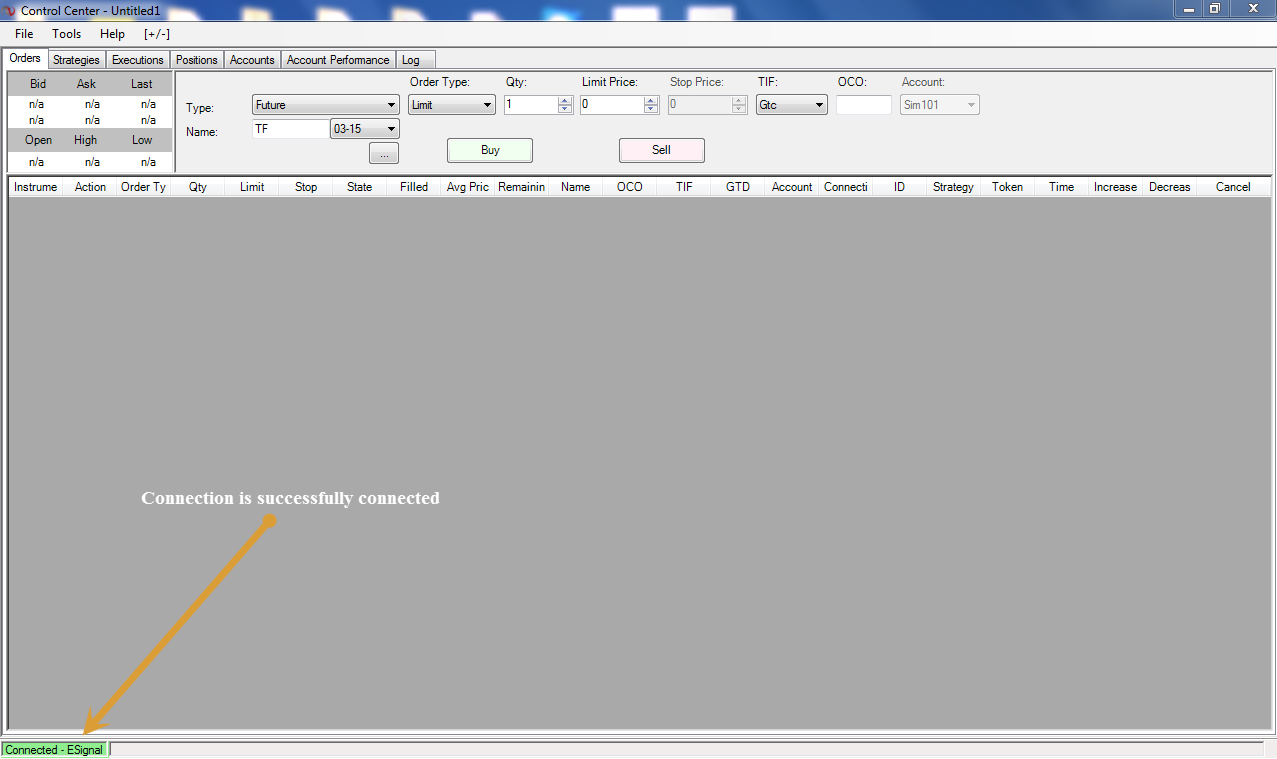The image size is (1277, 759).
Task: Sort by the Strategy column header
Action: click(x=954, y=187)
